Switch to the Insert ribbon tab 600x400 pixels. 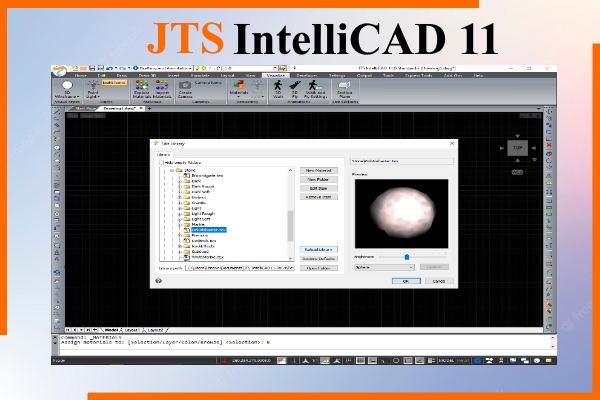(173, 76)
